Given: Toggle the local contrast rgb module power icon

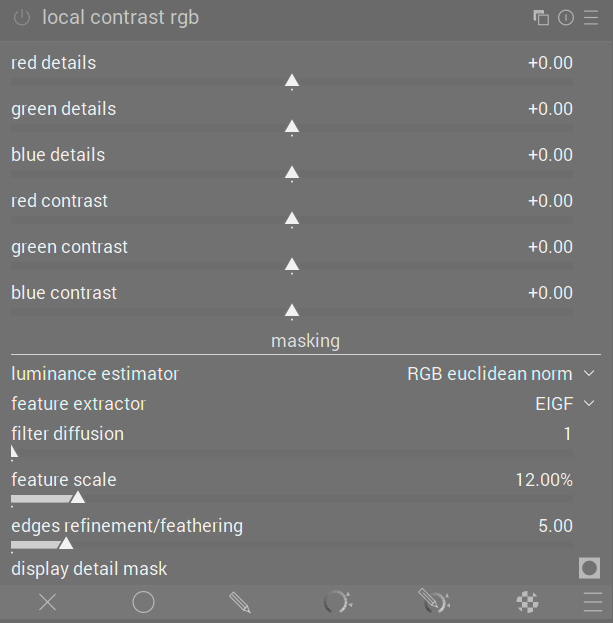Looking at the screenshot, I should click(22, 18).
